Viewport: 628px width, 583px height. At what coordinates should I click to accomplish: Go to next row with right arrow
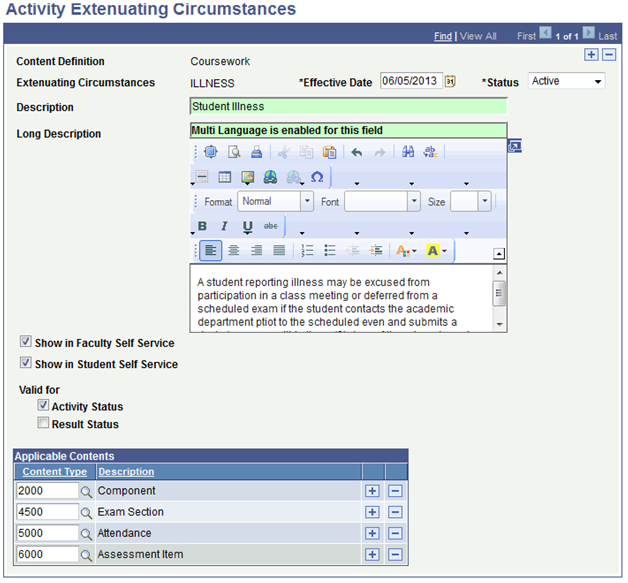(x=588, y=33)
